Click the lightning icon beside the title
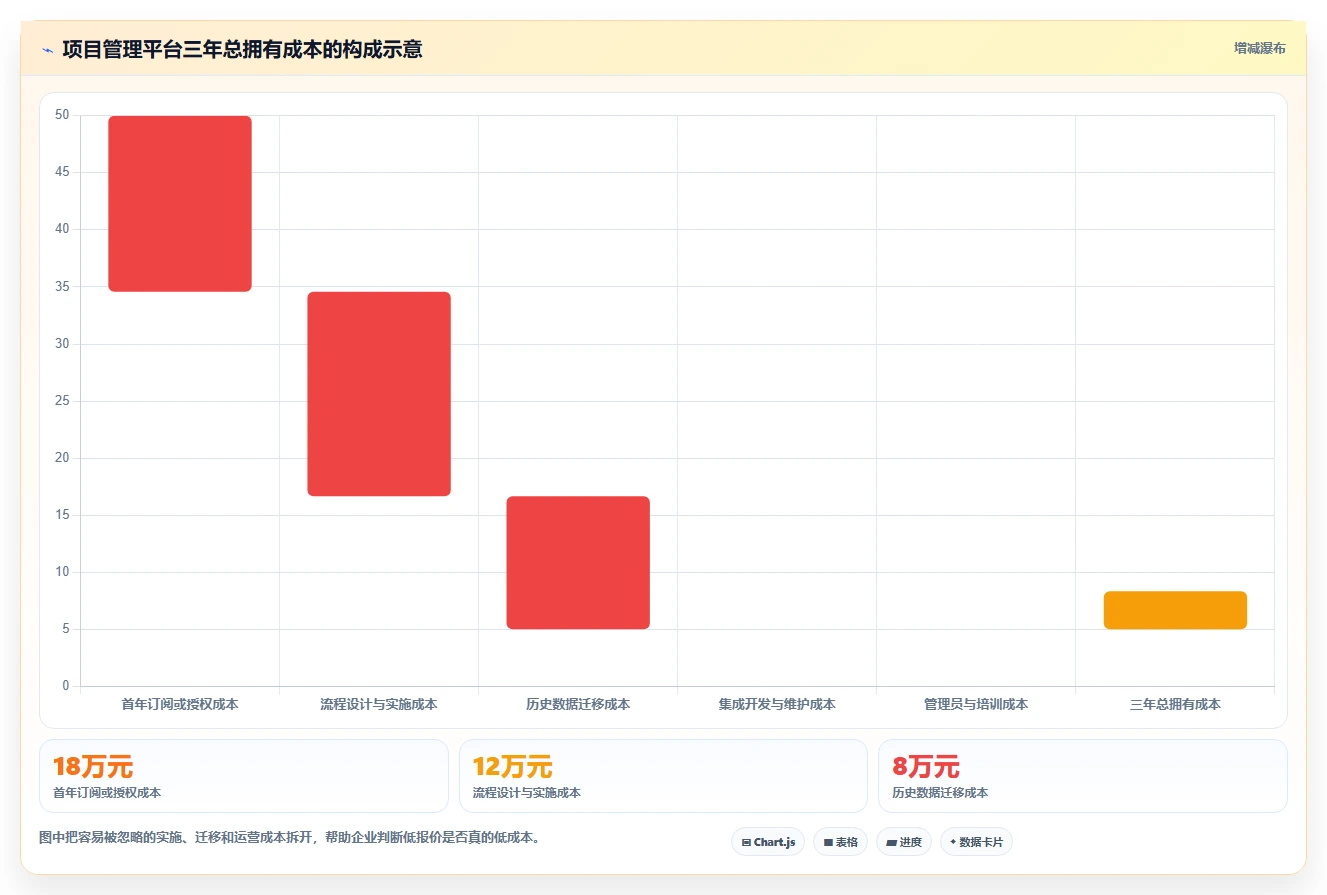 point(47,50)
